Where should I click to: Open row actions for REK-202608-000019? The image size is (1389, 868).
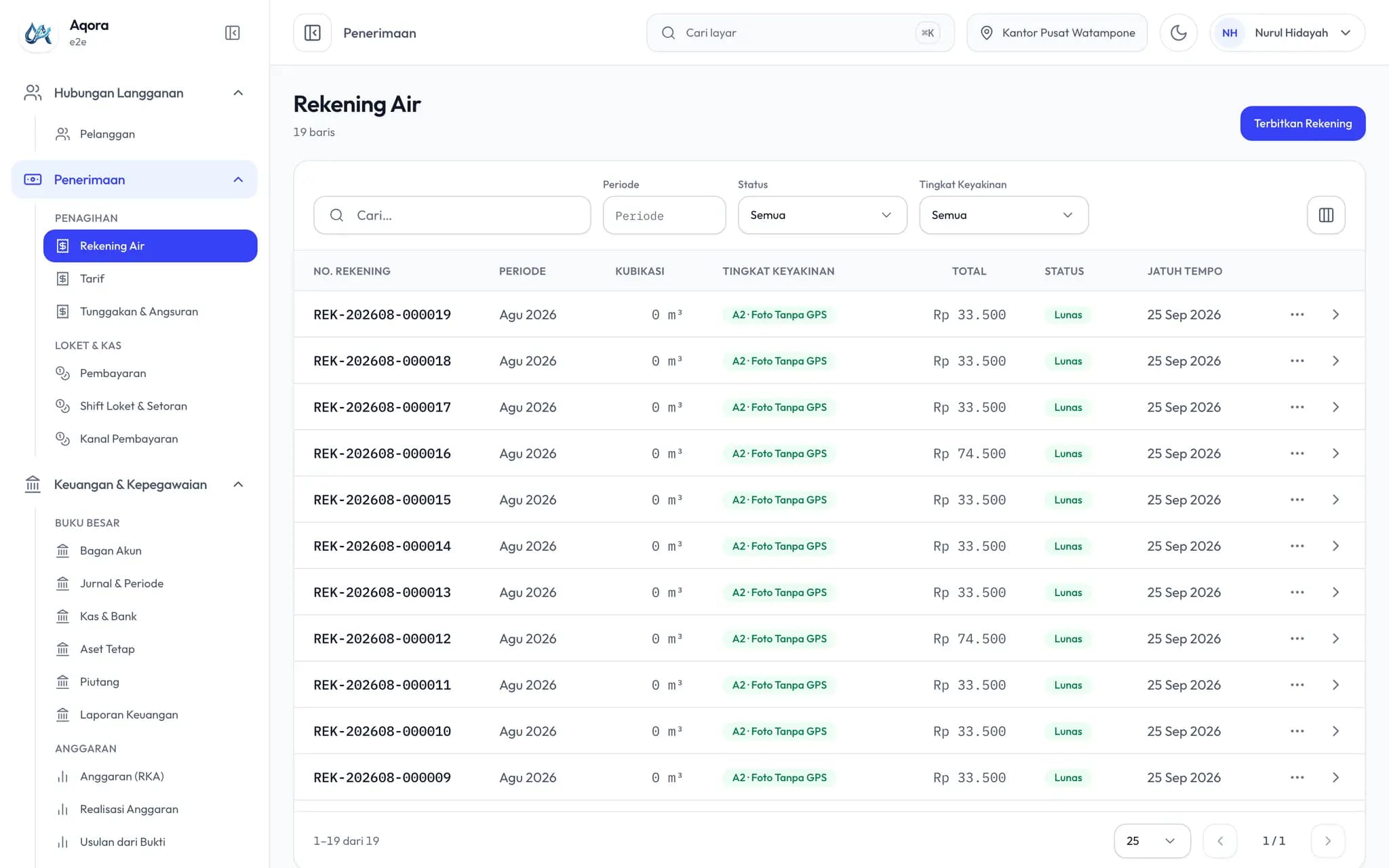(1297, 315)
